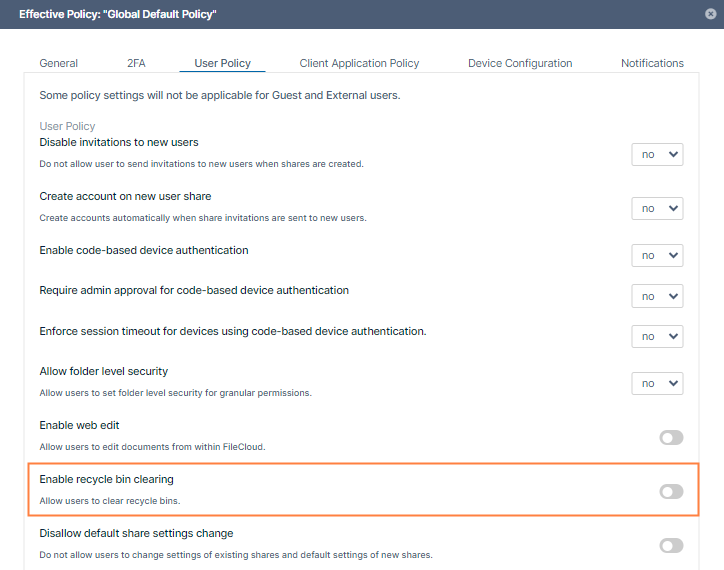Select the User Policy tab
724x570 pixels.
222,63
